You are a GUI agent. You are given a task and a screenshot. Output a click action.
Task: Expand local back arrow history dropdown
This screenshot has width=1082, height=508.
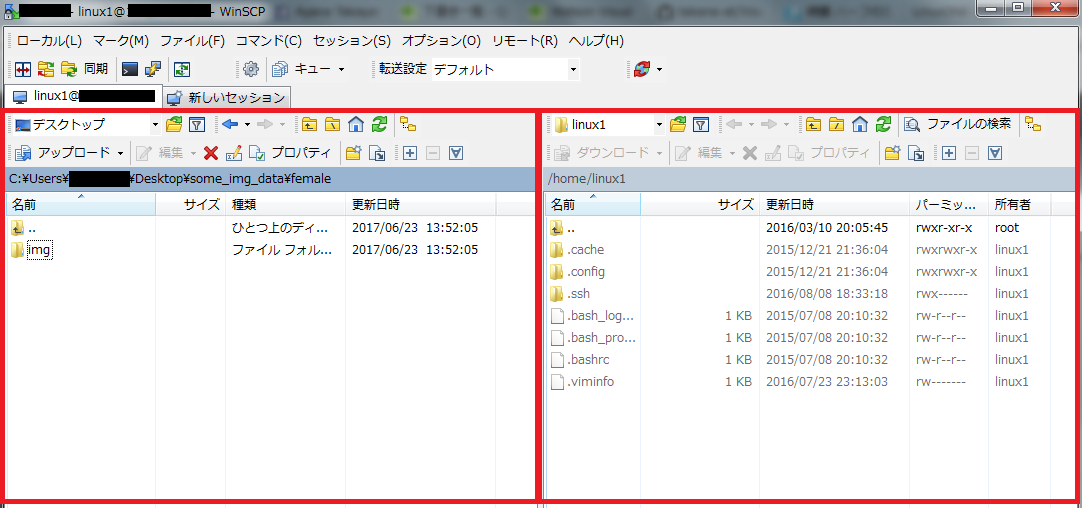click(x=247, y=125)
